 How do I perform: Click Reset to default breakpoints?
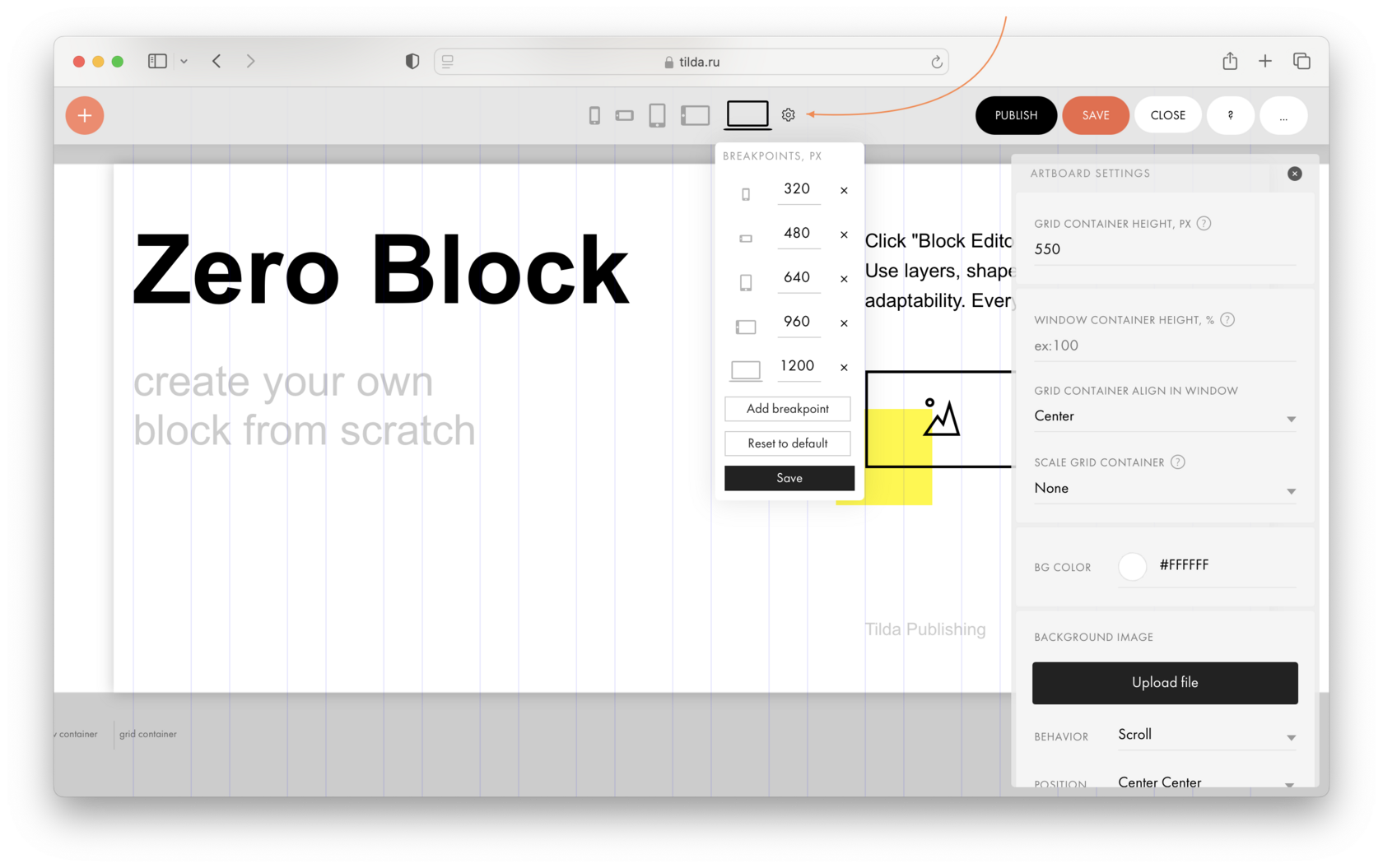tap(787, 443)
